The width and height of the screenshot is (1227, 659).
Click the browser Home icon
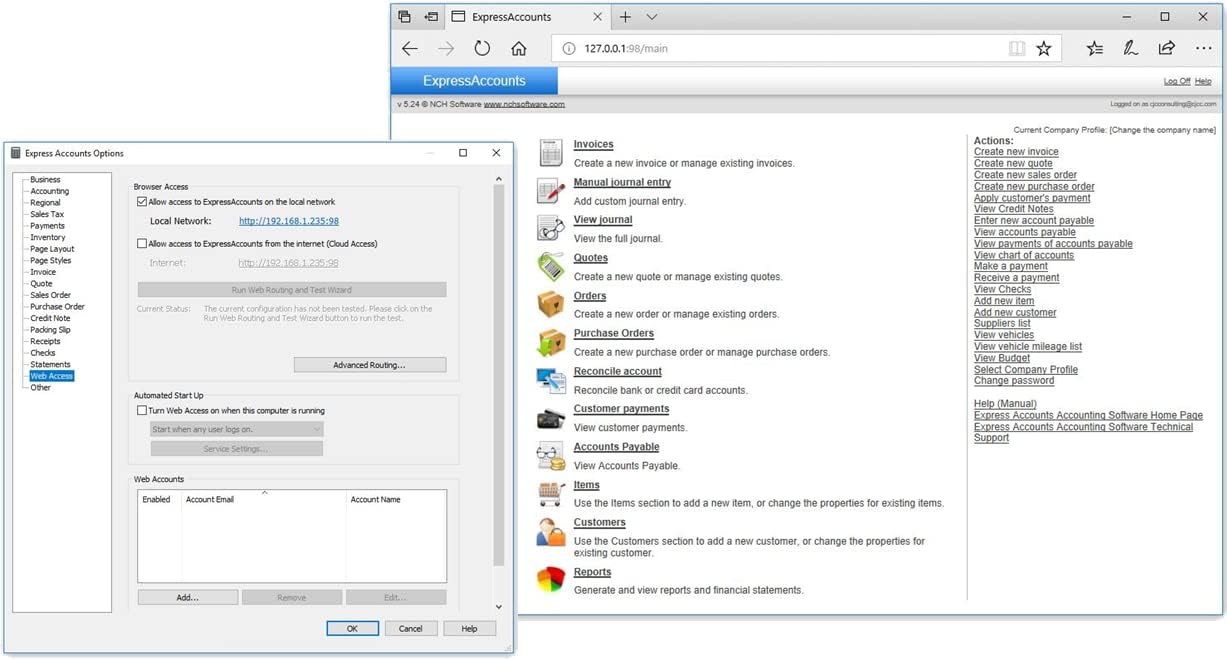coord(518,48)
